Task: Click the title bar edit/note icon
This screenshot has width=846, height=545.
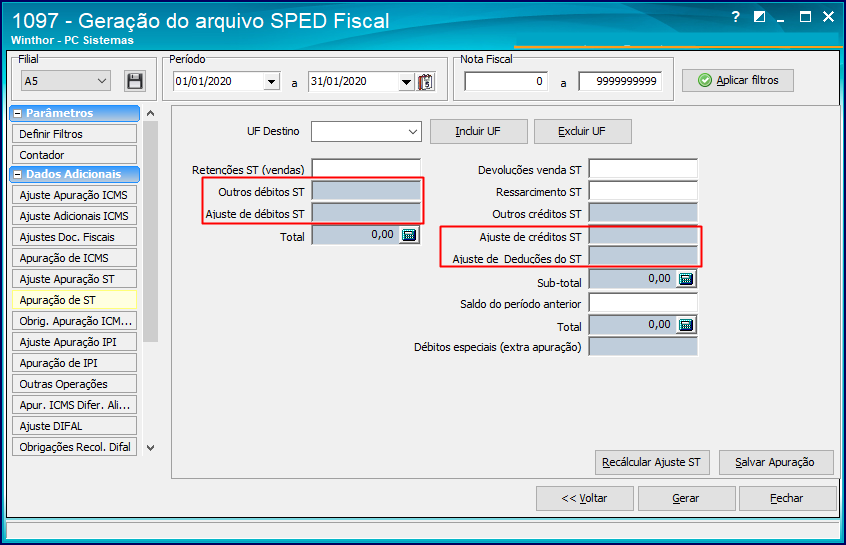Action: click(759, 17)
